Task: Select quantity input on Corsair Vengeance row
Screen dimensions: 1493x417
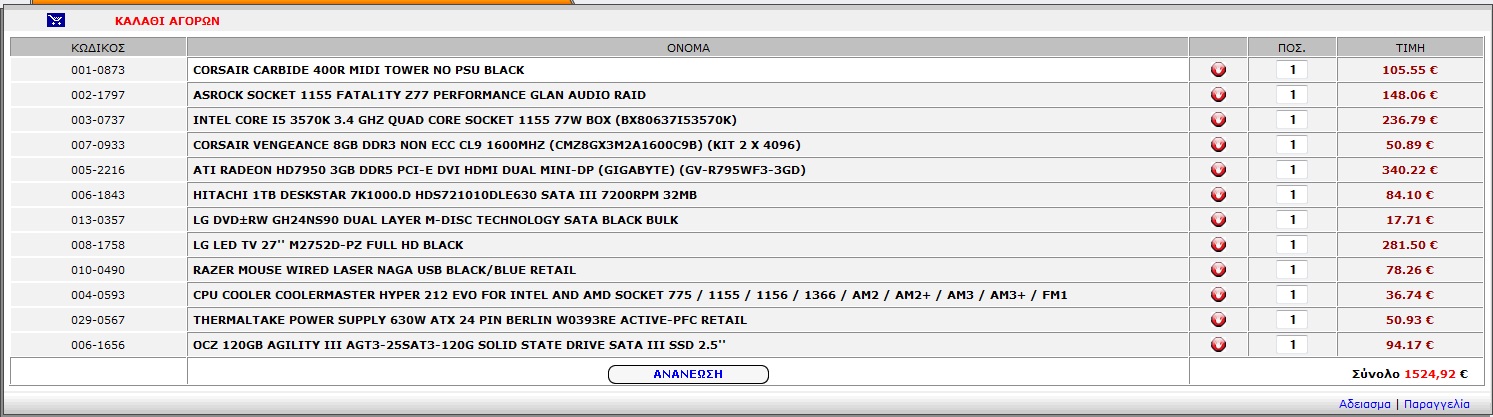Action: tap(1292, 145)
